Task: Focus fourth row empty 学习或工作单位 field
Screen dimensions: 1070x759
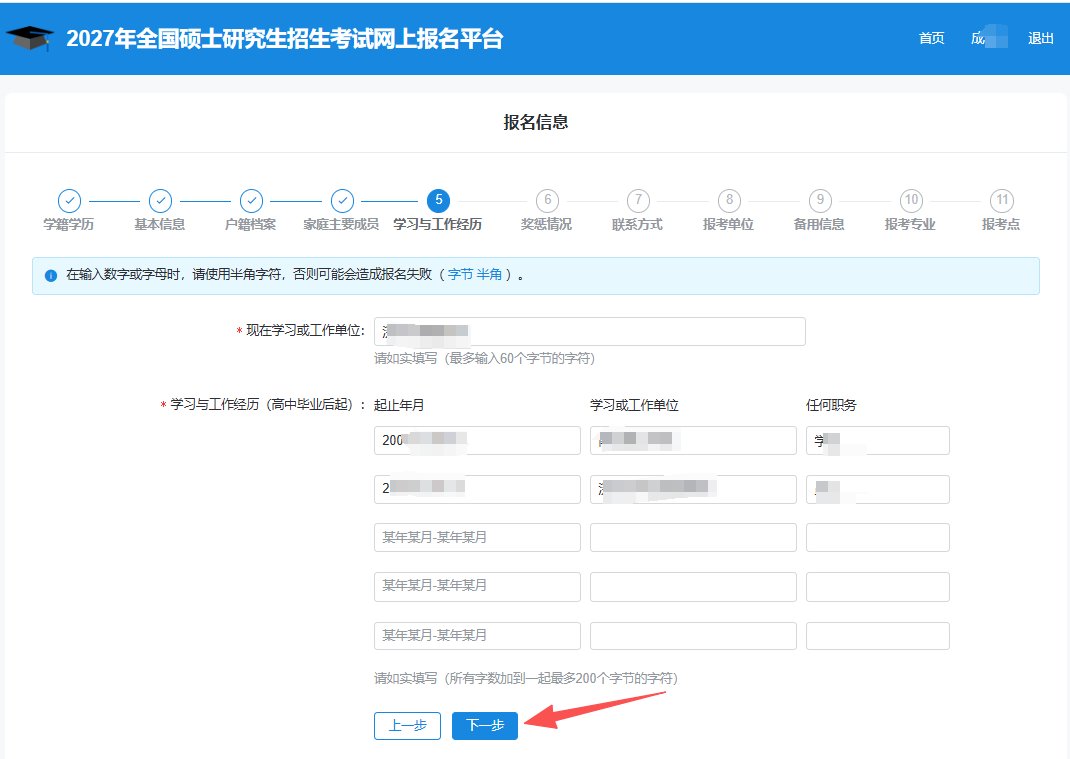Action: pos(693,587)
